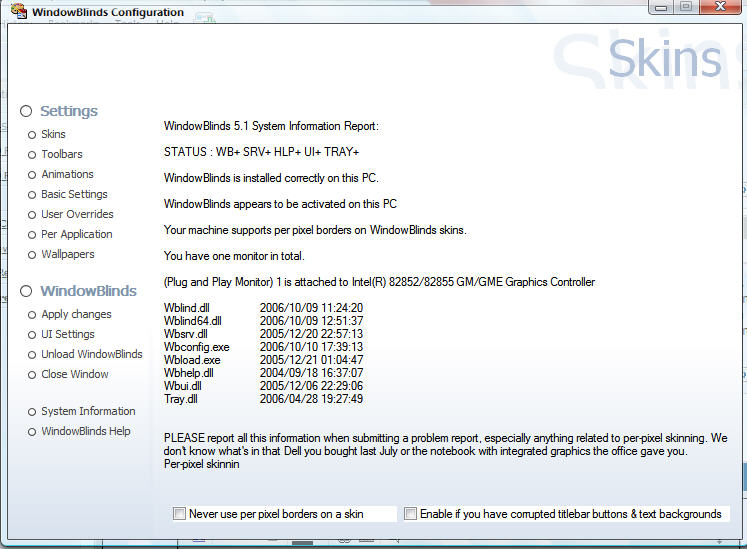747x549 pixels.
Task: Click the 'WindowBlinds 5.1 System Information Report' heading
Action: pos(271,126)
